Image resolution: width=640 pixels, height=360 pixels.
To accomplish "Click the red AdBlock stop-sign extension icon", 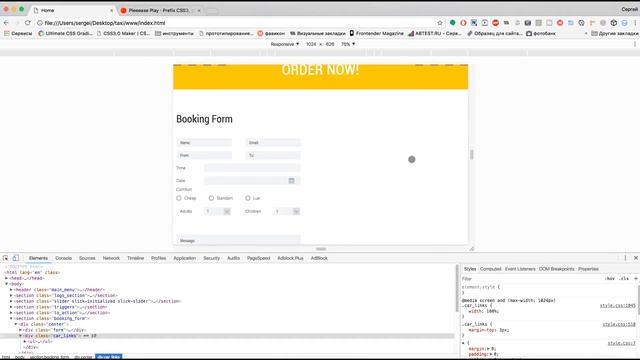I will coord(495,23).
